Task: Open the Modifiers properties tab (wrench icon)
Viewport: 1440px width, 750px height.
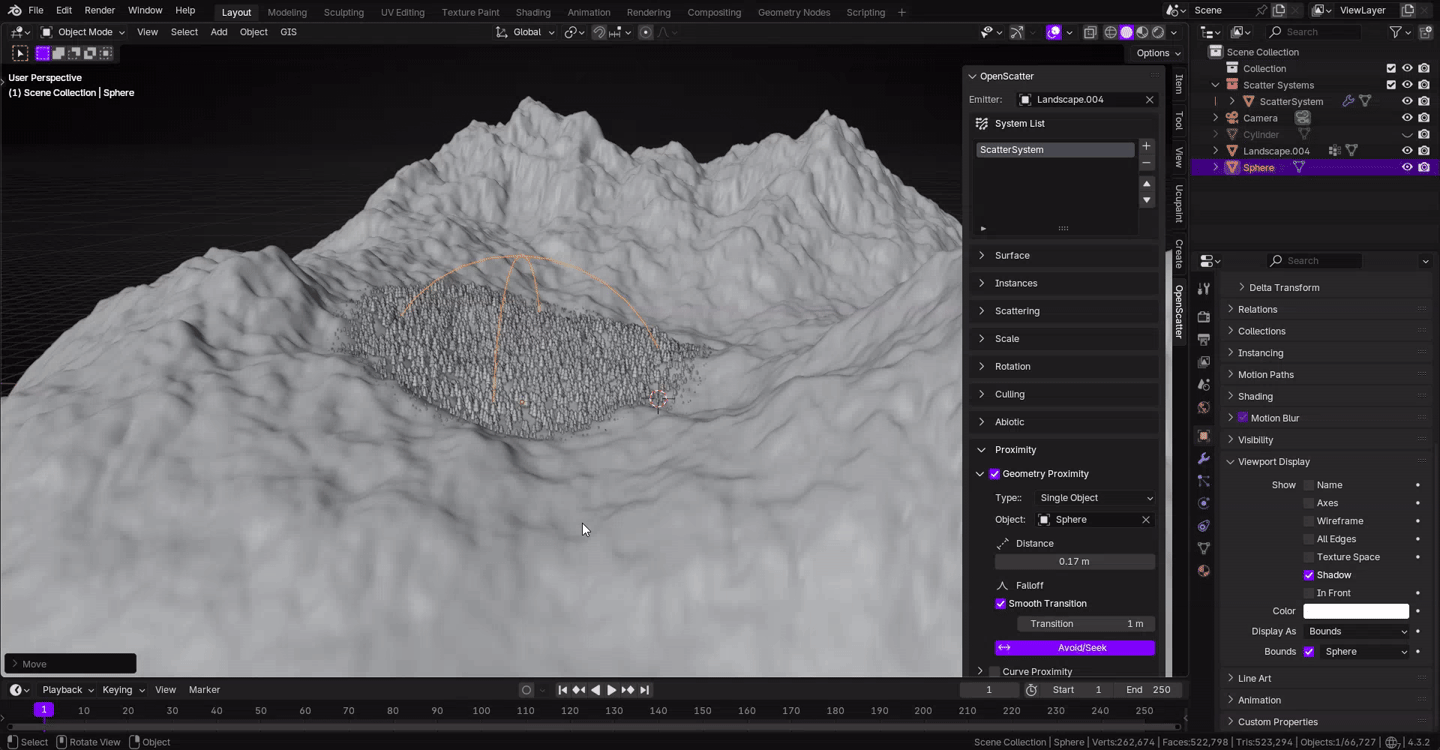Action: pos(1204,458)
